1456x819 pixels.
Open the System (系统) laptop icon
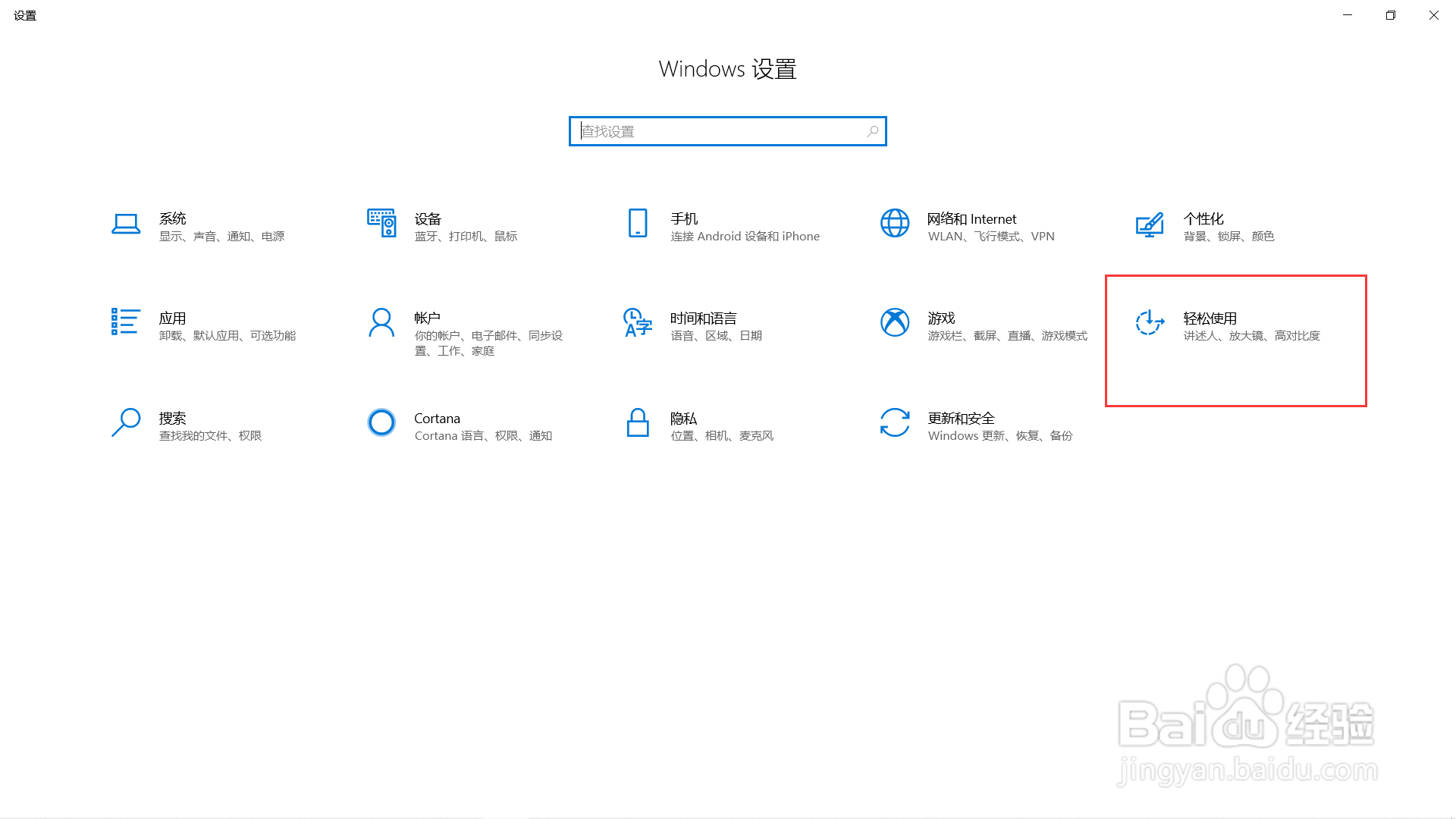(x=126, y=224)
